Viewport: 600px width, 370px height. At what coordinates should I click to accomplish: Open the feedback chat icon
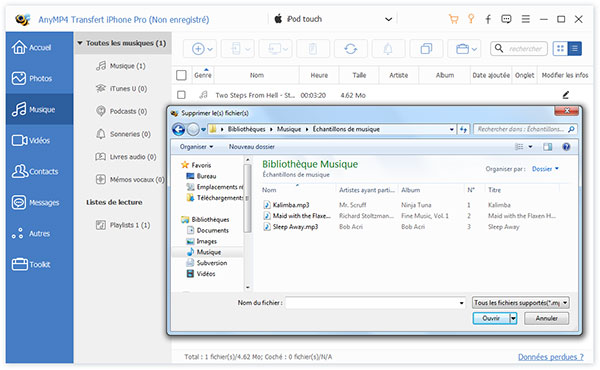click(x=506, y=19)
